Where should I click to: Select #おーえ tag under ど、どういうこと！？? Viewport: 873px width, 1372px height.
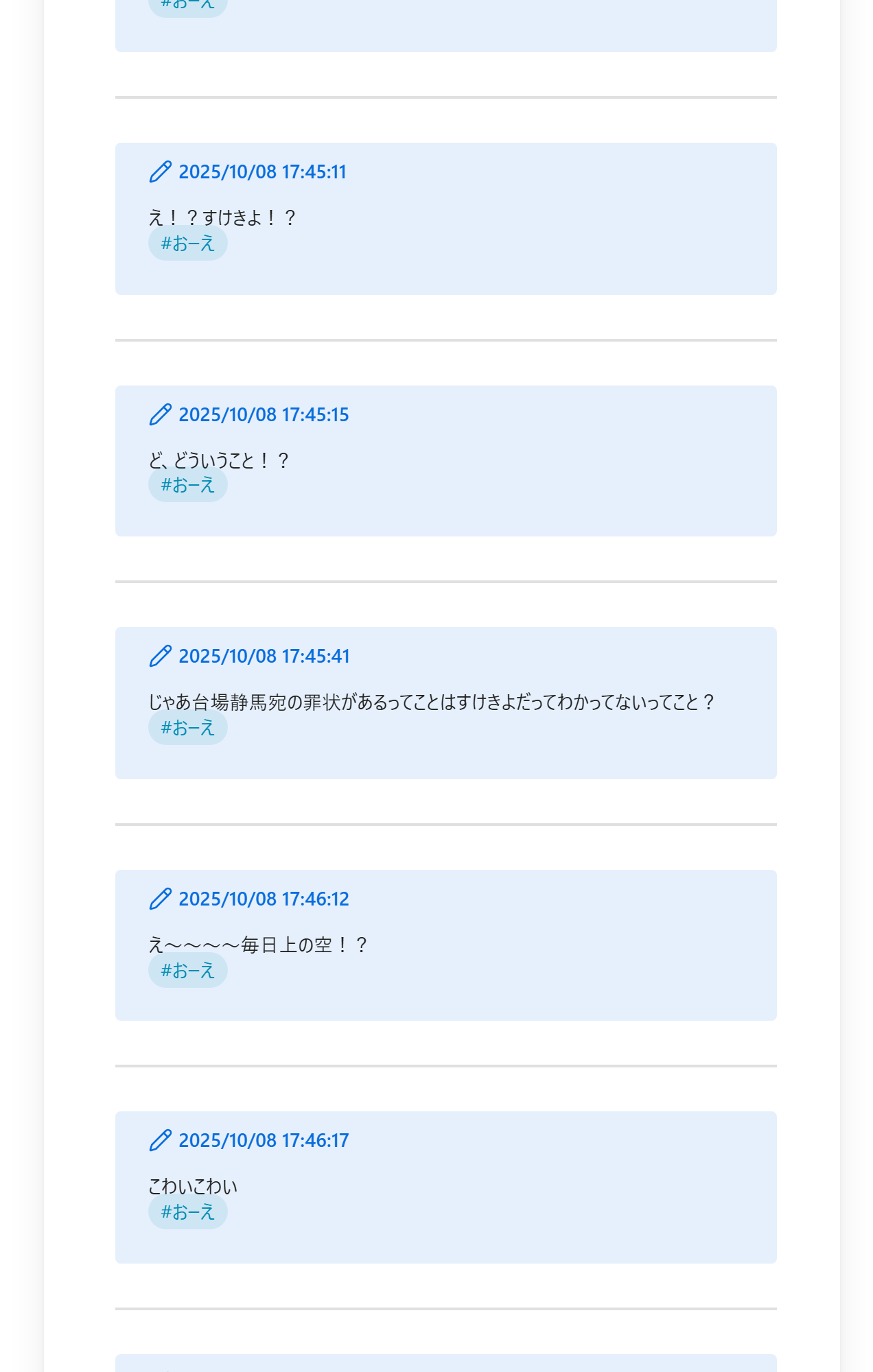pyautogui.click(x=188, y=485)
